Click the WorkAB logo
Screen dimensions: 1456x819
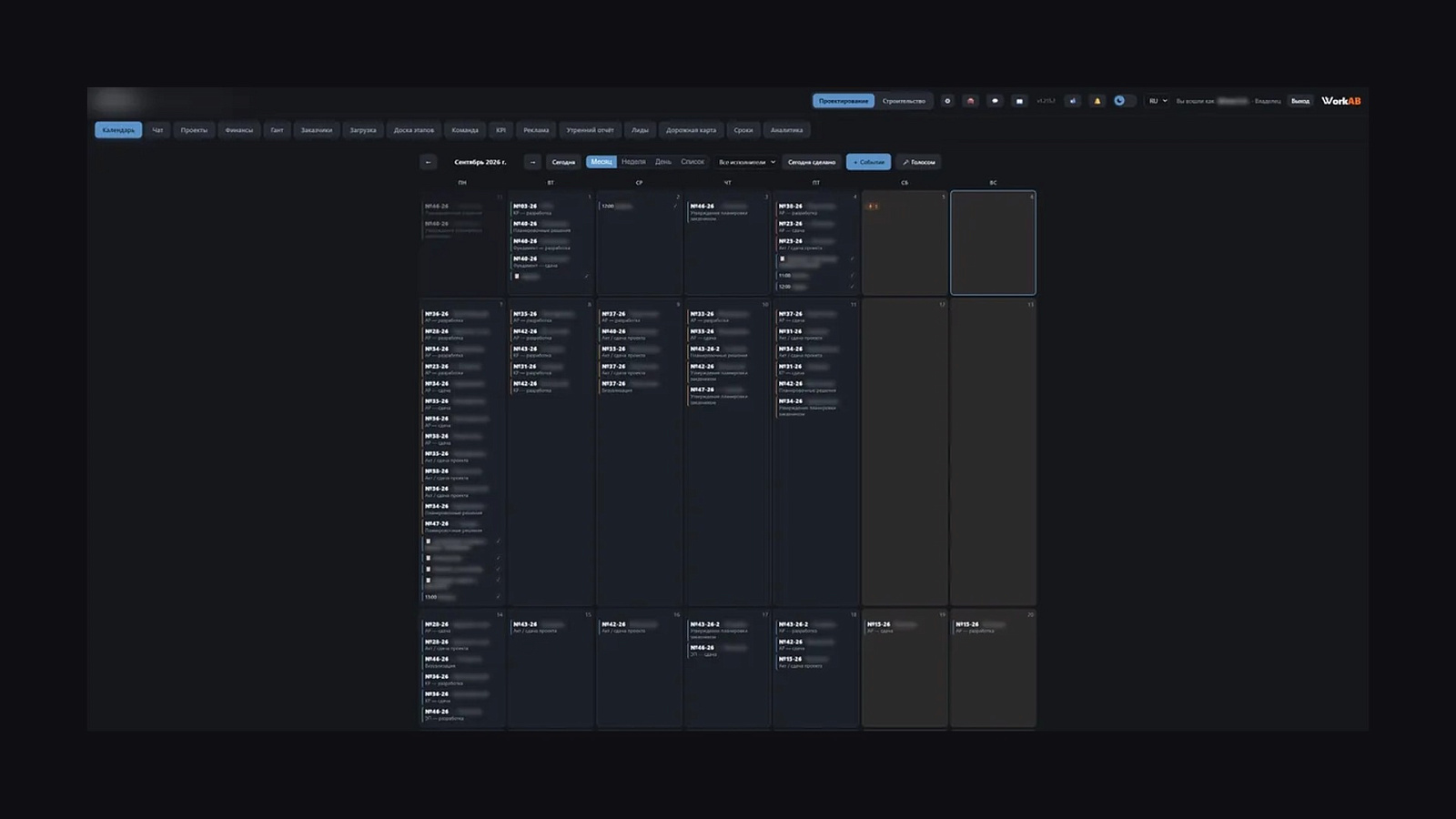point(1341,101)
